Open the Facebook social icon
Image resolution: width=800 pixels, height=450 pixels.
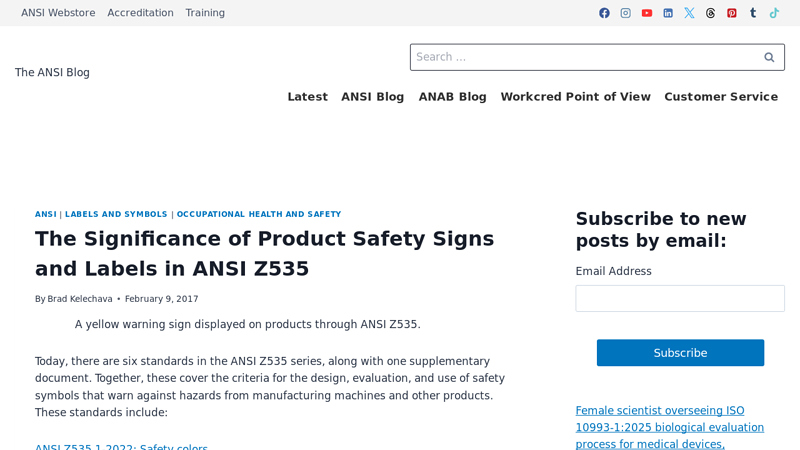[604, 13]
